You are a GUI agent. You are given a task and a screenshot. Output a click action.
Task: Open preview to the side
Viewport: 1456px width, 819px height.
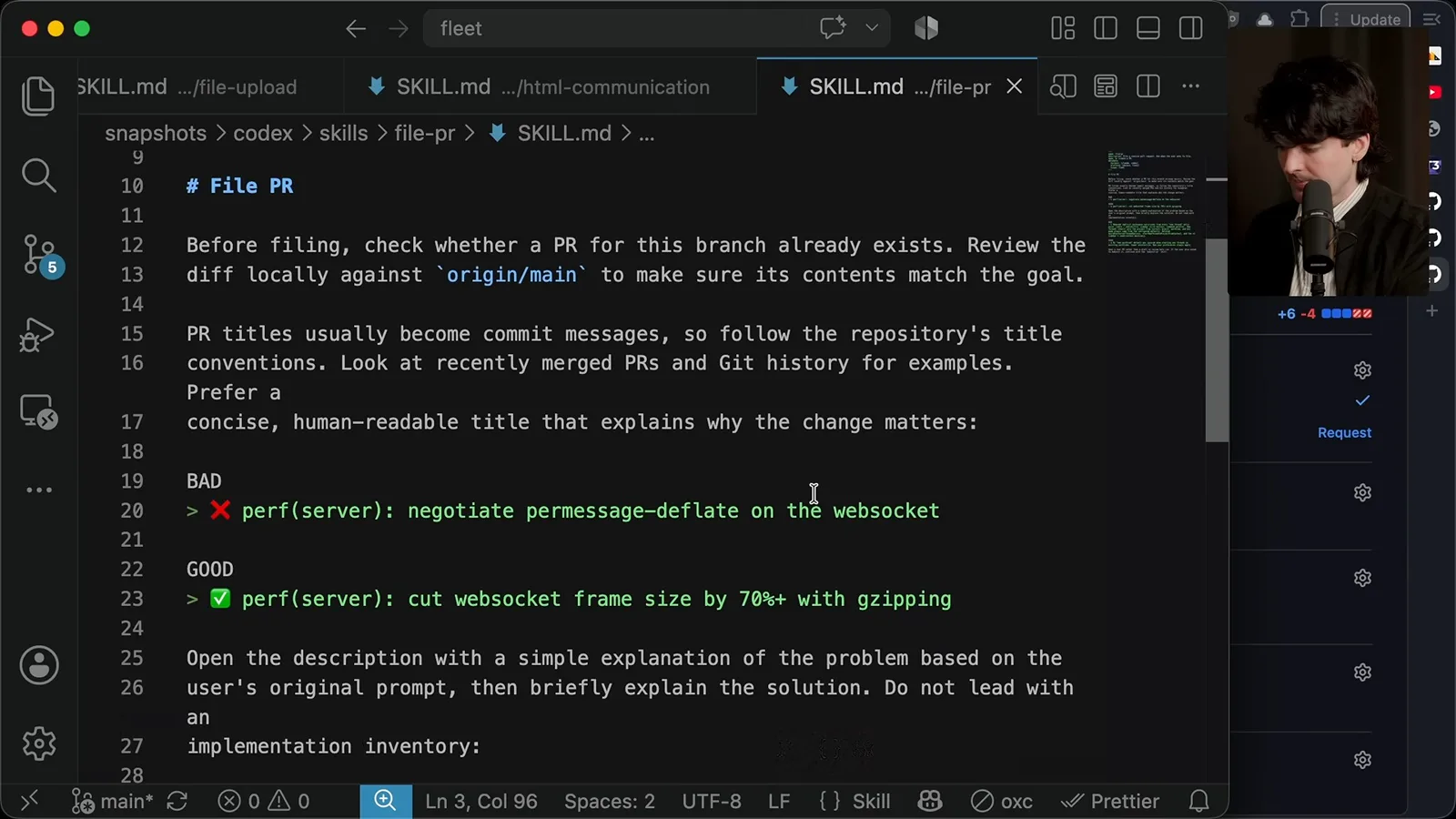point(1063,86)
